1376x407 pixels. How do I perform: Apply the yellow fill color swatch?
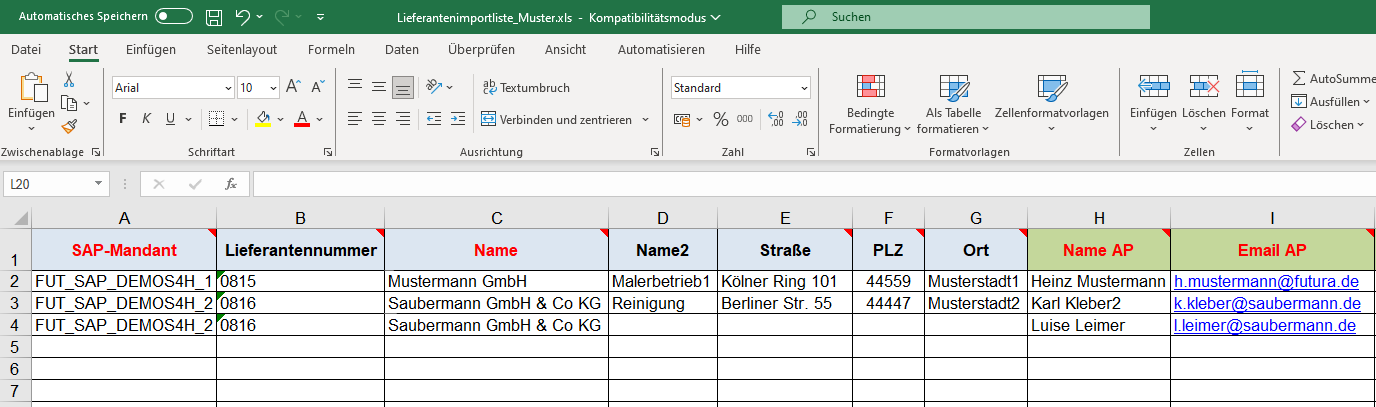pyautogui.click(x=264, y=119)
